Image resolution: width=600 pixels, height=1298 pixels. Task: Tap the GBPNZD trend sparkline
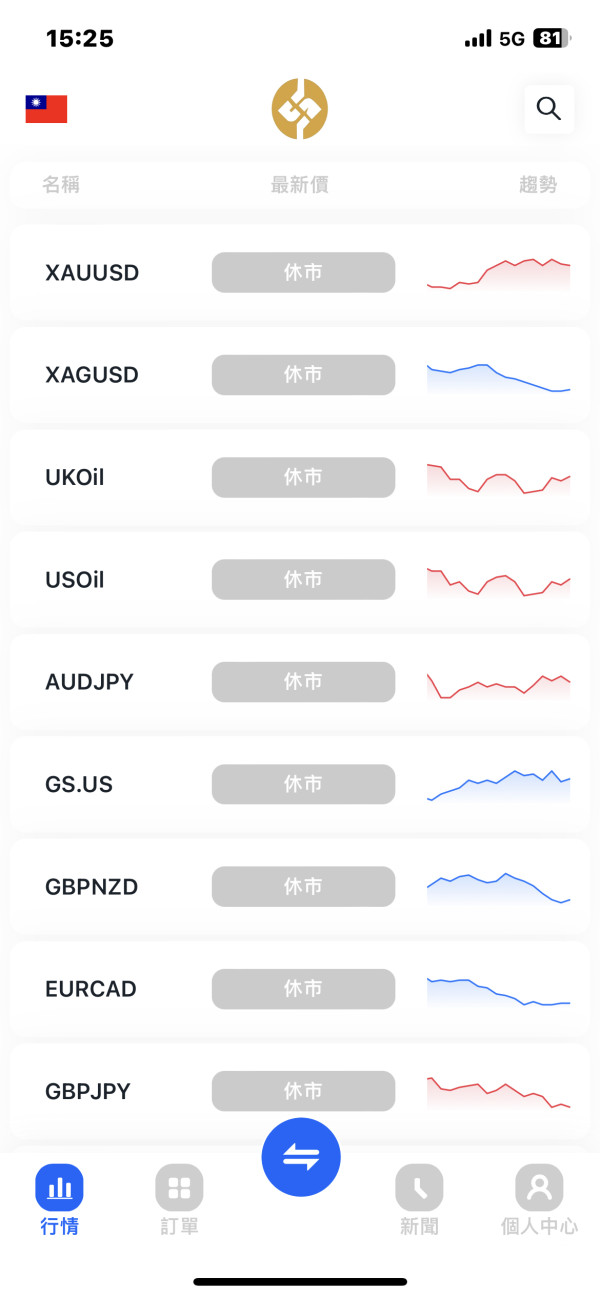pyautogui.click(x=498, y=886)
